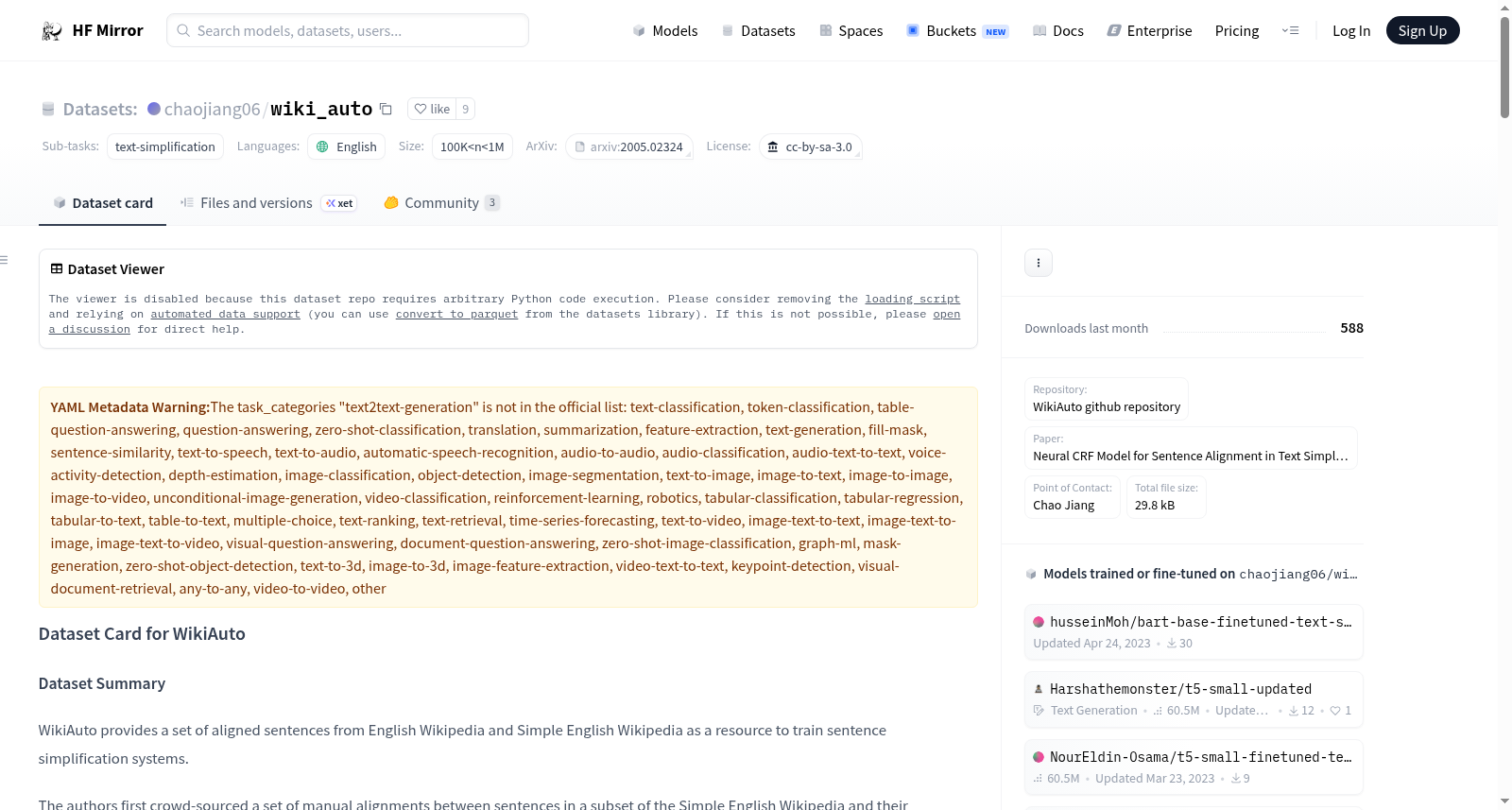This screenshot has height=810, width=1512.
Task: Open the Community tab
Action: click(x=441, y=203)
